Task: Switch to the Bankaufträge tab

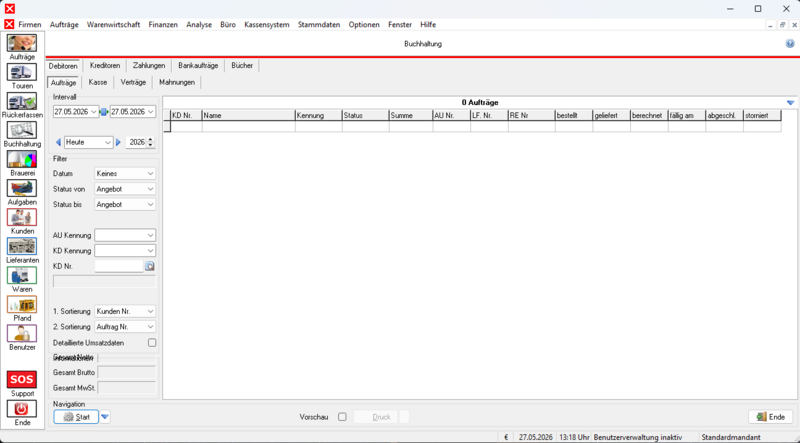Action: (x=198, y=66)
